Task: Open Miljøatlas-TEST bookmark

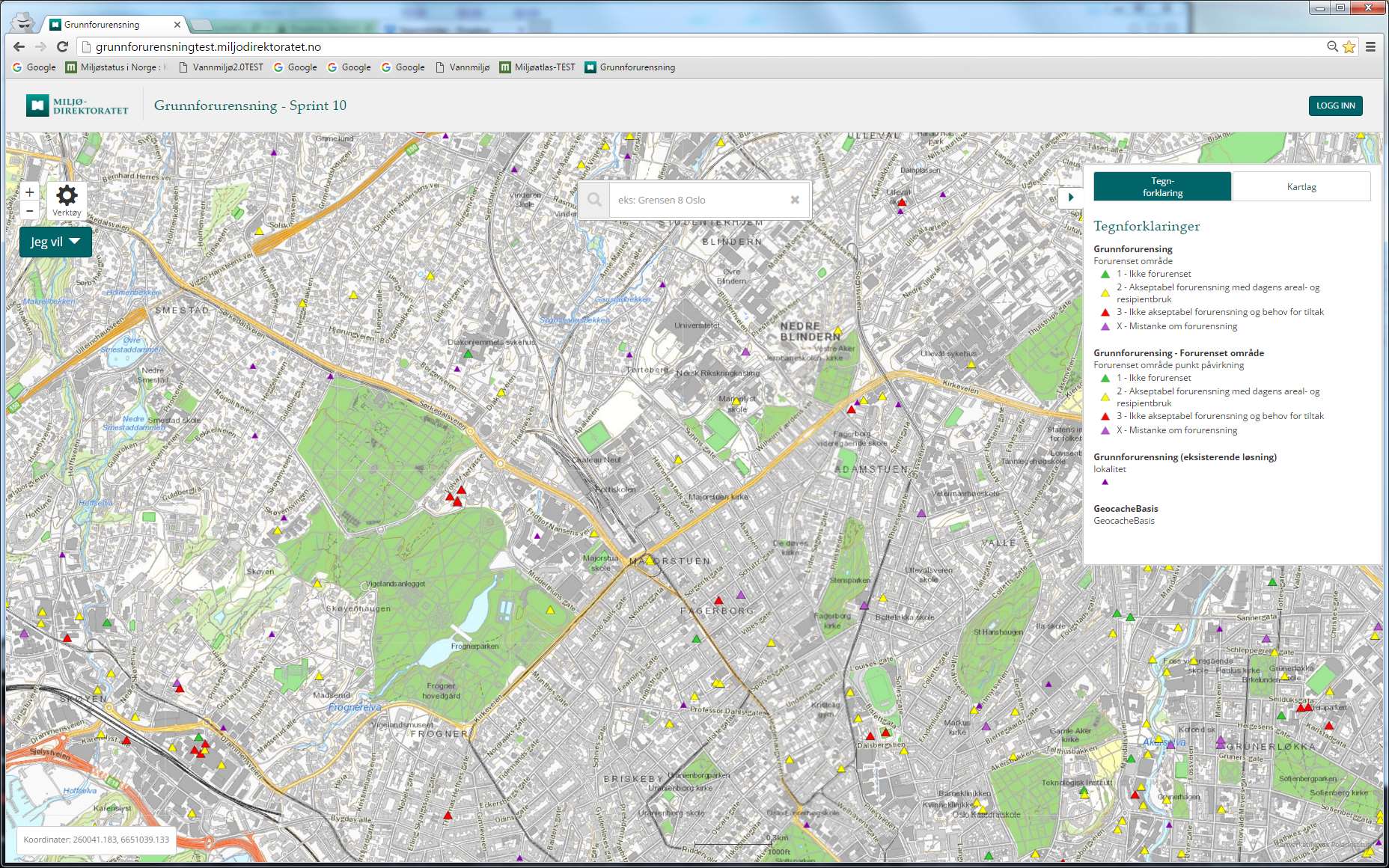Action: [x=537, y=67]
